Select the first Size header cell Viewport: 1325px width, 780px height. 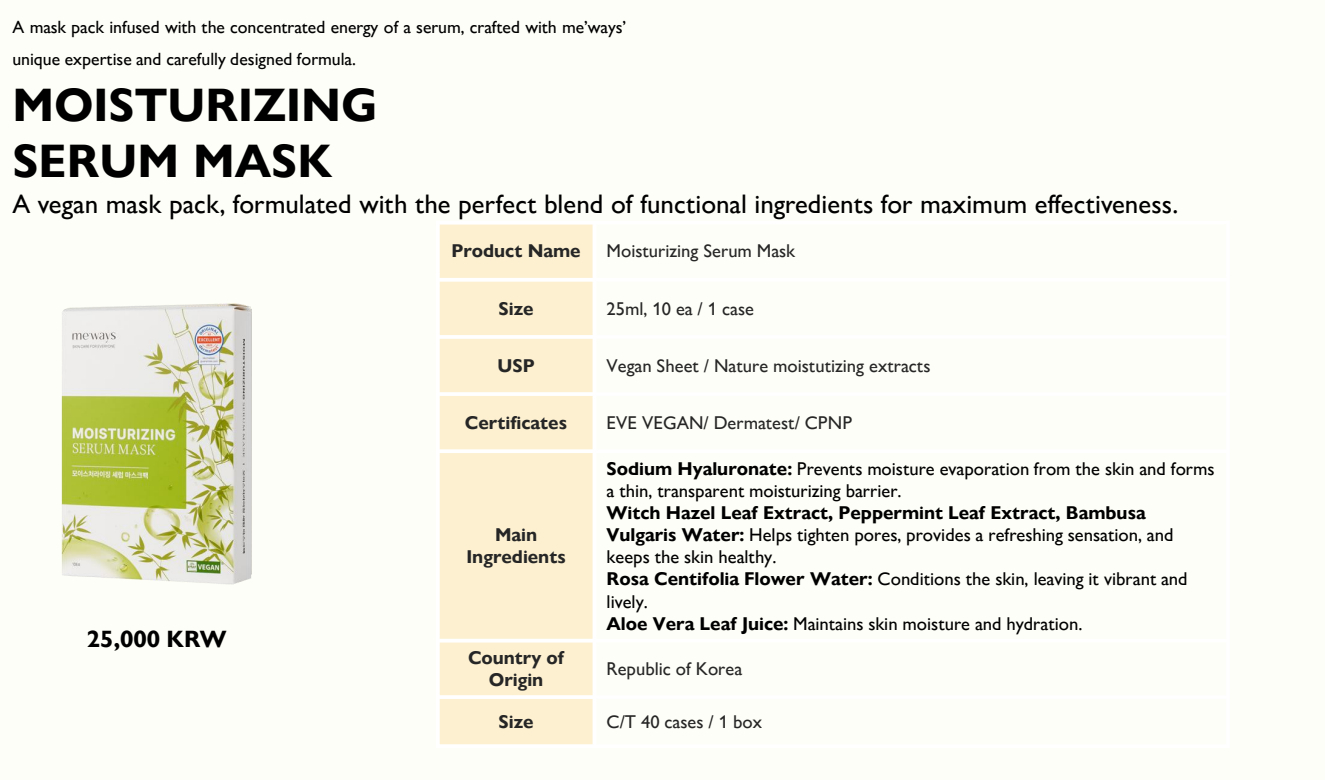pos(516,309)
